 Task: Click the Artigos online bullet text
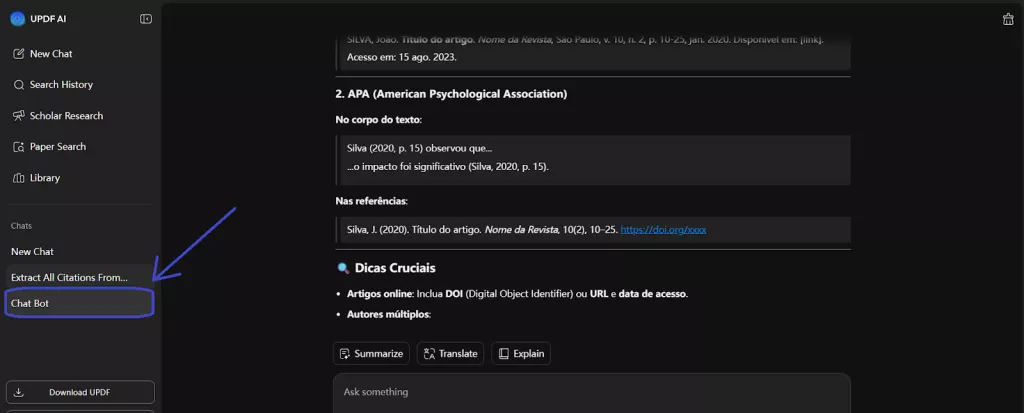coord(517,294)
